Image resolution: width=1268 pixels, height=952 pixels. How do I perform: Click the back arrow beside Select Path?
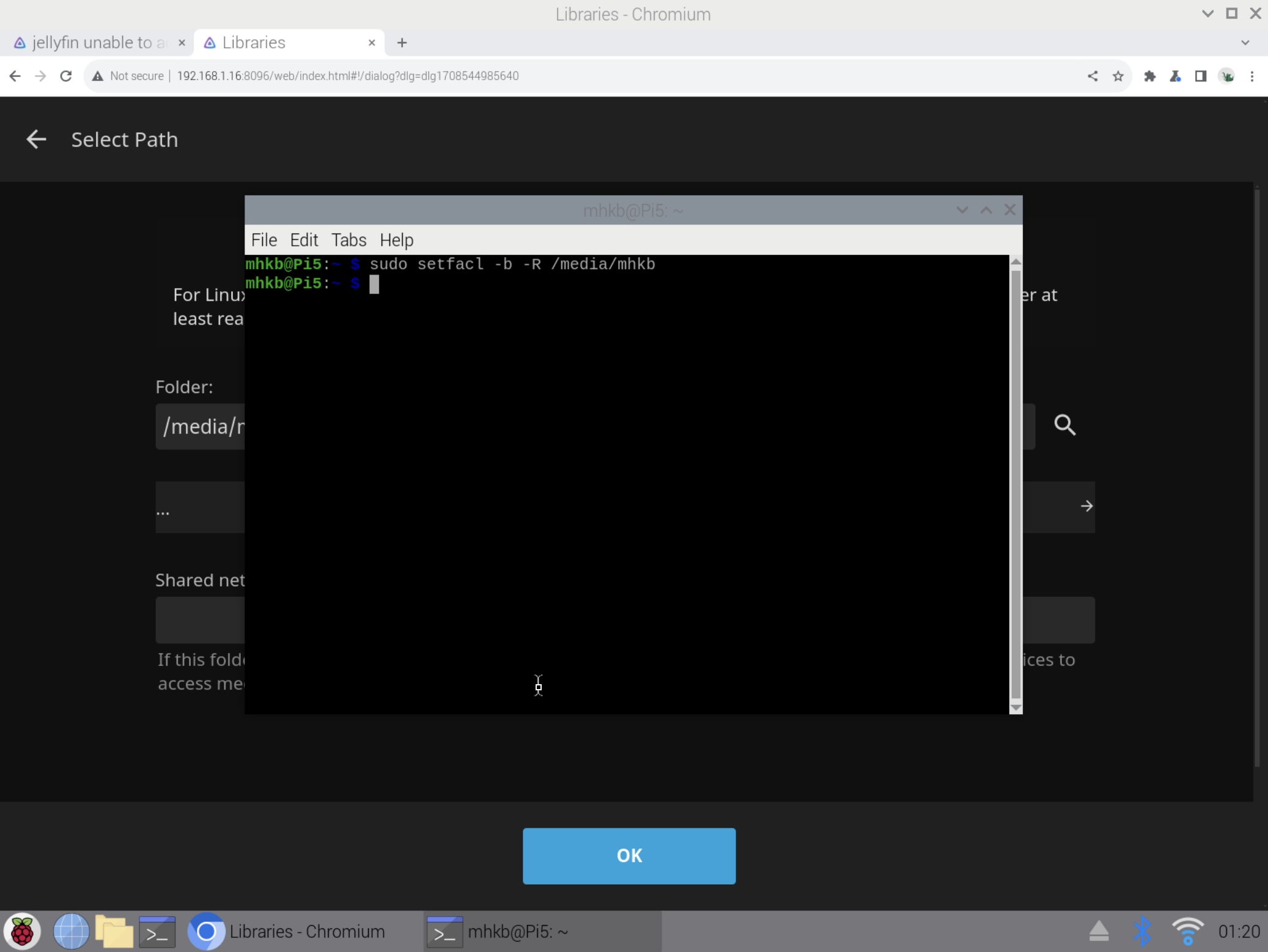click(x=36, y=139)
